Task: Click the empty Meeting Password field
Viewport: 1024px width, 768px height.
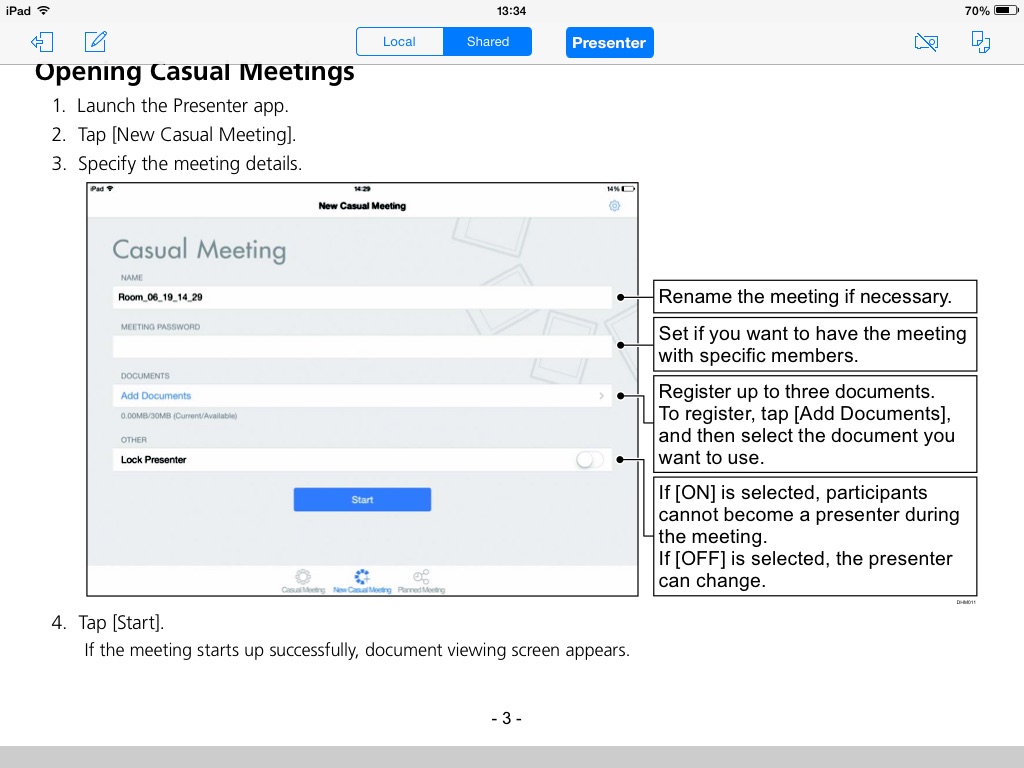Action: point(362,346)
